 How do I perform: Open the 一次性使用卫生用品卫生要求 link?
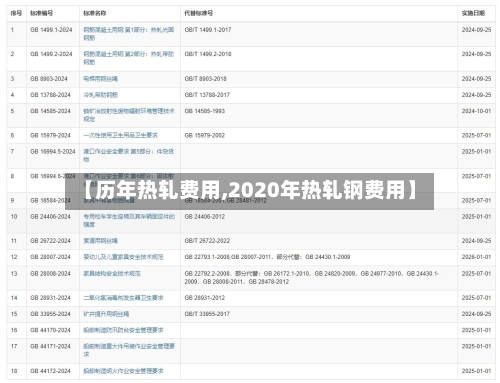pos(120,135)
